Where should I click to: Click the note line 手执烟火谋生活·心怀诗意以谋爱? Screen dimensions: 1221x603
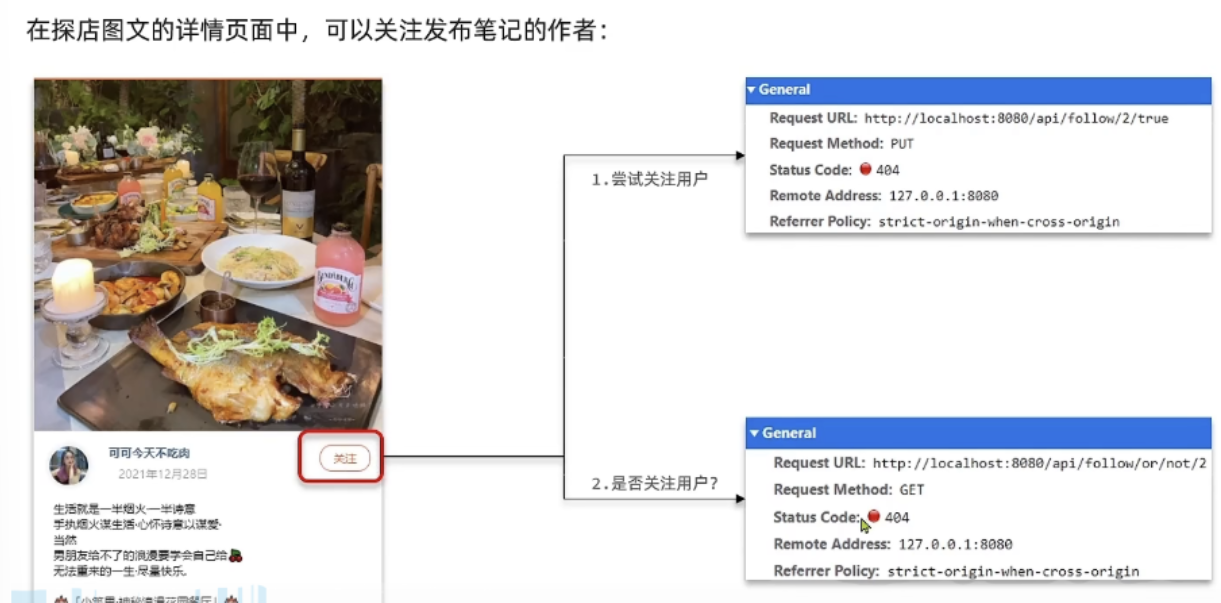[x=137, y=524]
